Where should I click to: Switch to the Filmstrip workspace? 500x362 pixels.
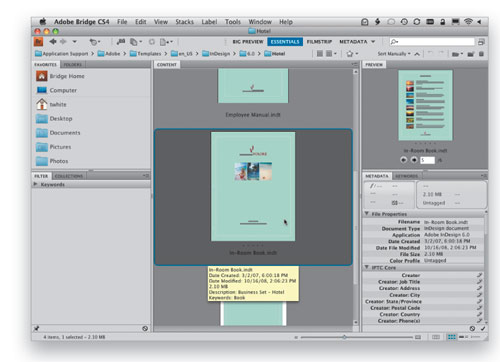(x=319, y=42)
